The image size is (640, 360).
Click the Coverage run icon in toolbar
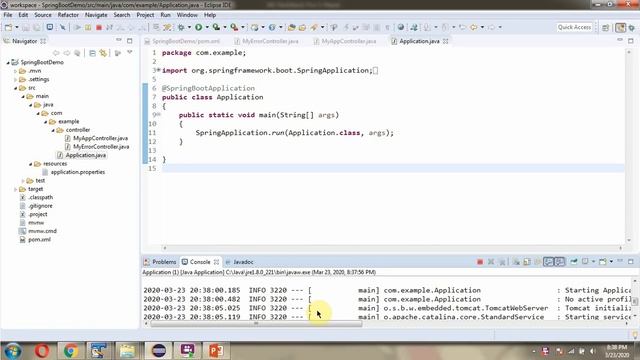[216, 27]
